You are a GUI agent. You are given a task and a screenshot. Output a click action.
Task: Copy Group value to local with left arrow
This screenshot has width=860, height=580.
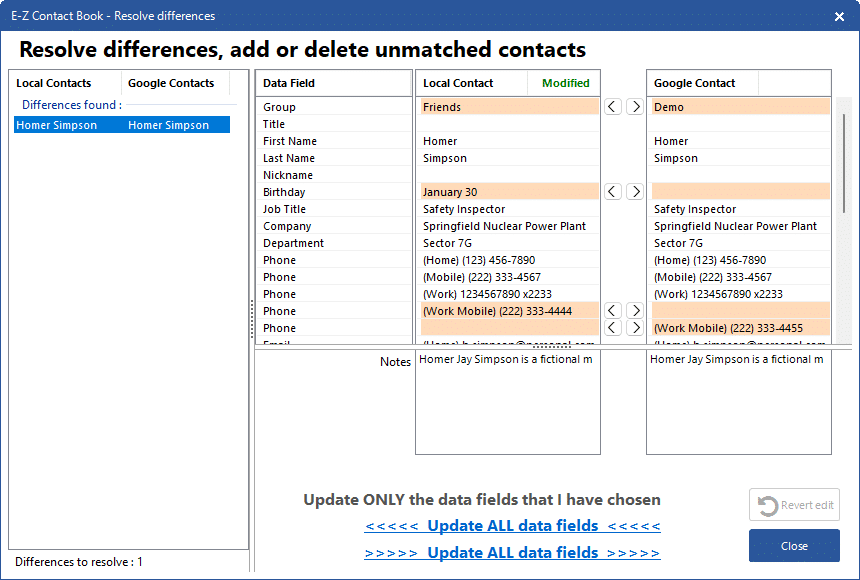click(x=613, y=106)
